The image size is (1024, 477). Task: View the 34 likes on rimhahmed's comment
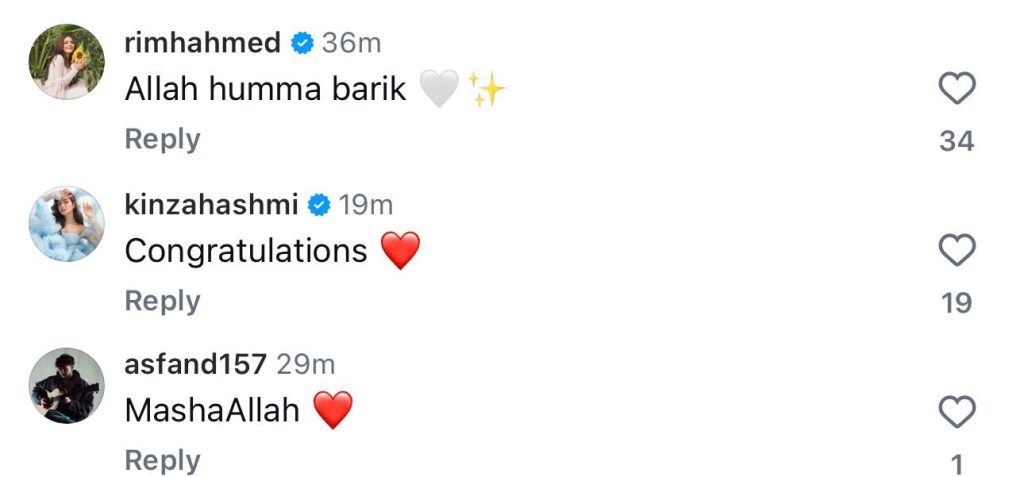click(957, 142)
